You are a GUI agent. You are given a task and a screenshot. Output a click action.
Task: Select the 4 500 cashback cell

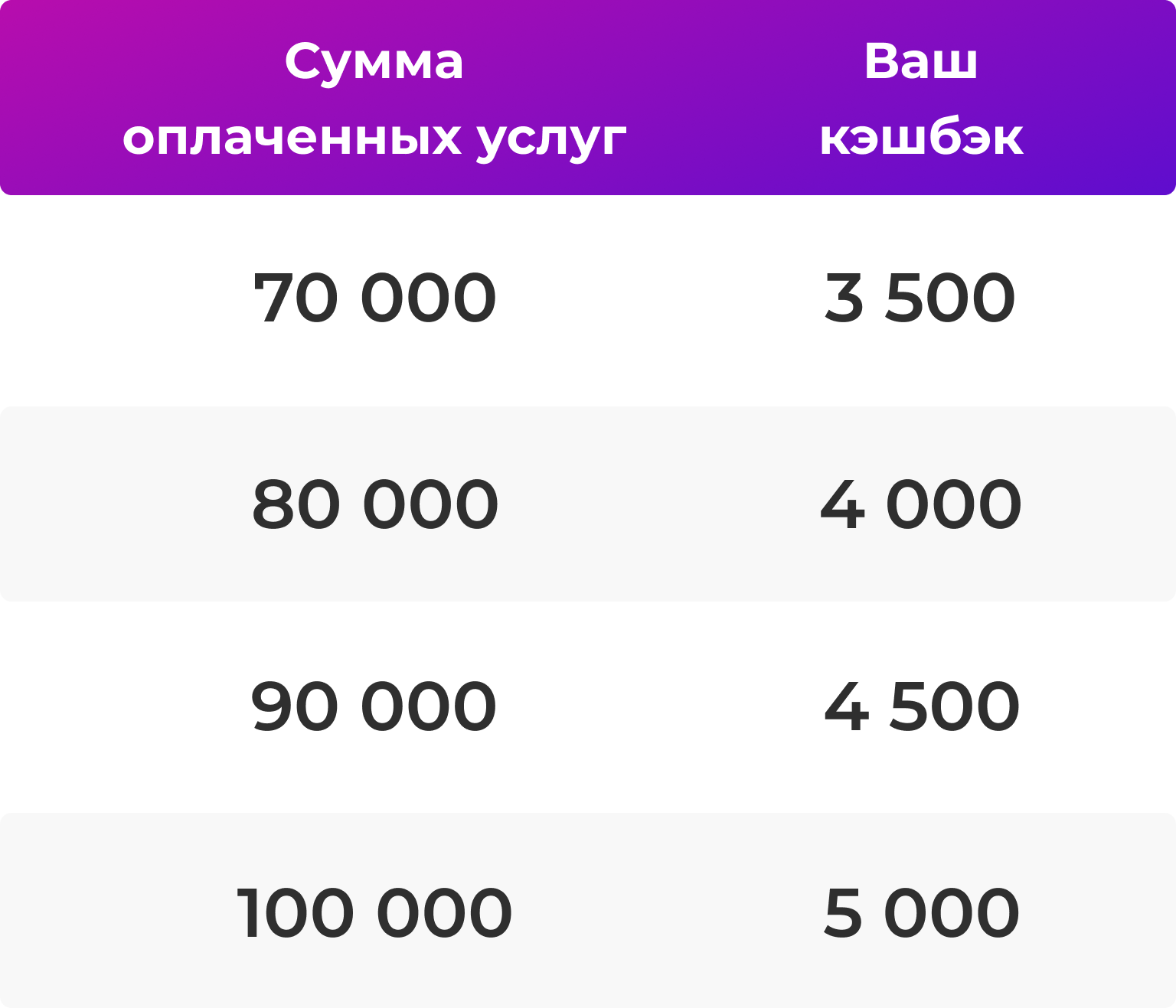(x=922, y=706)
